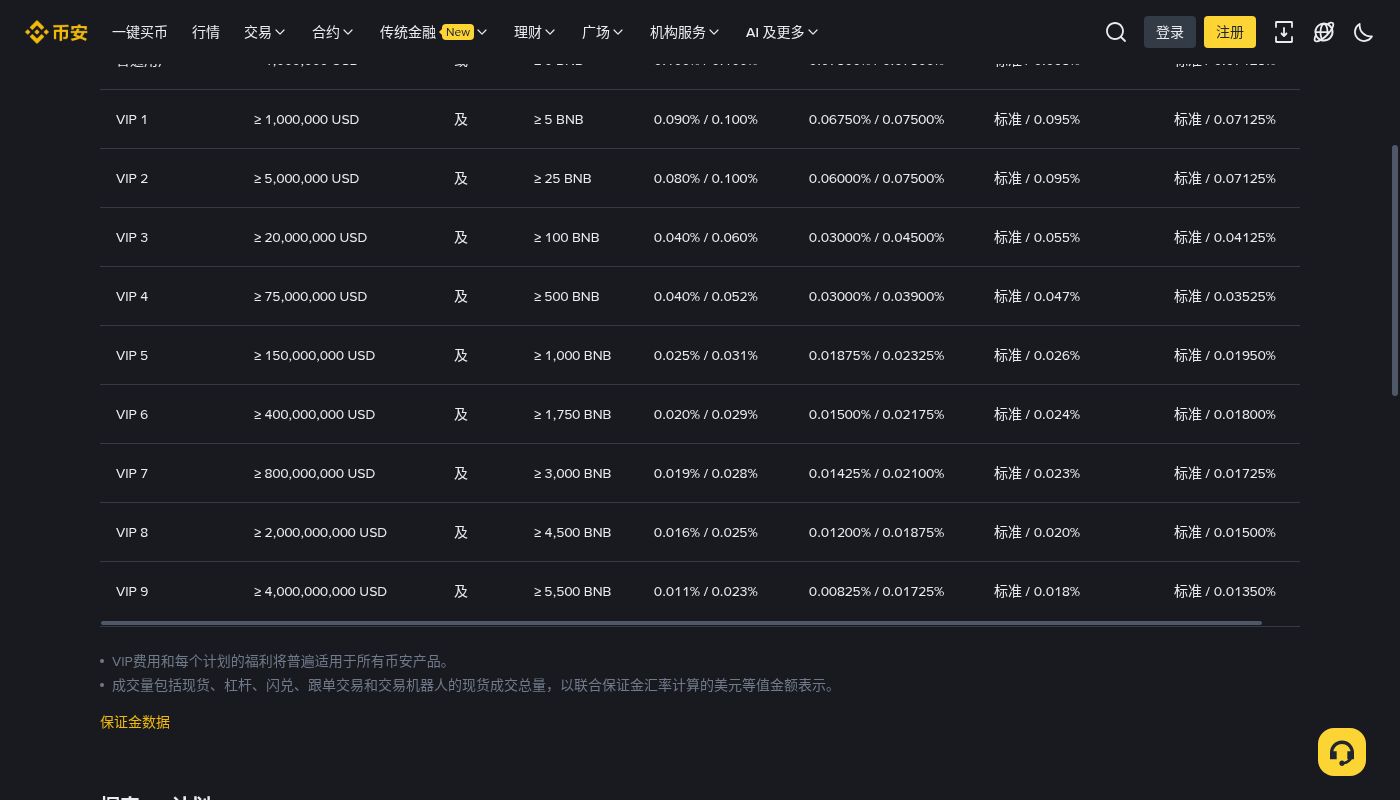Open the search icon

point(1116,32)
